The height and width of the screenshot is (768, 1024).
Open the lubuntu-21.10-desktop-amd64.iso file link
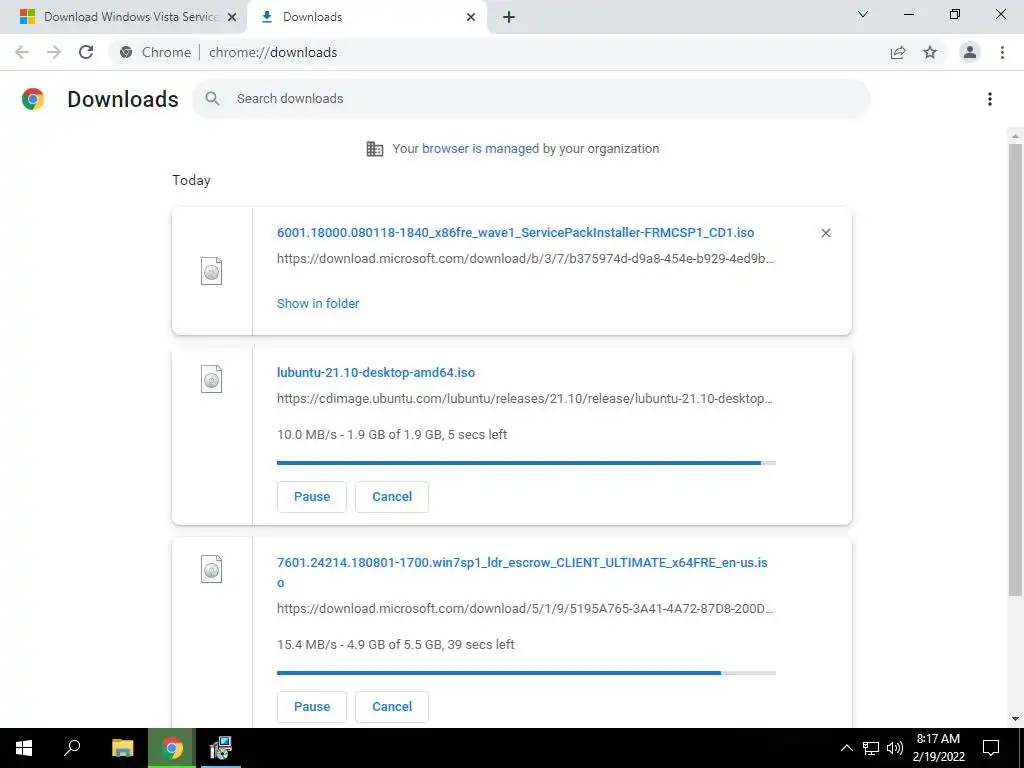376,373
